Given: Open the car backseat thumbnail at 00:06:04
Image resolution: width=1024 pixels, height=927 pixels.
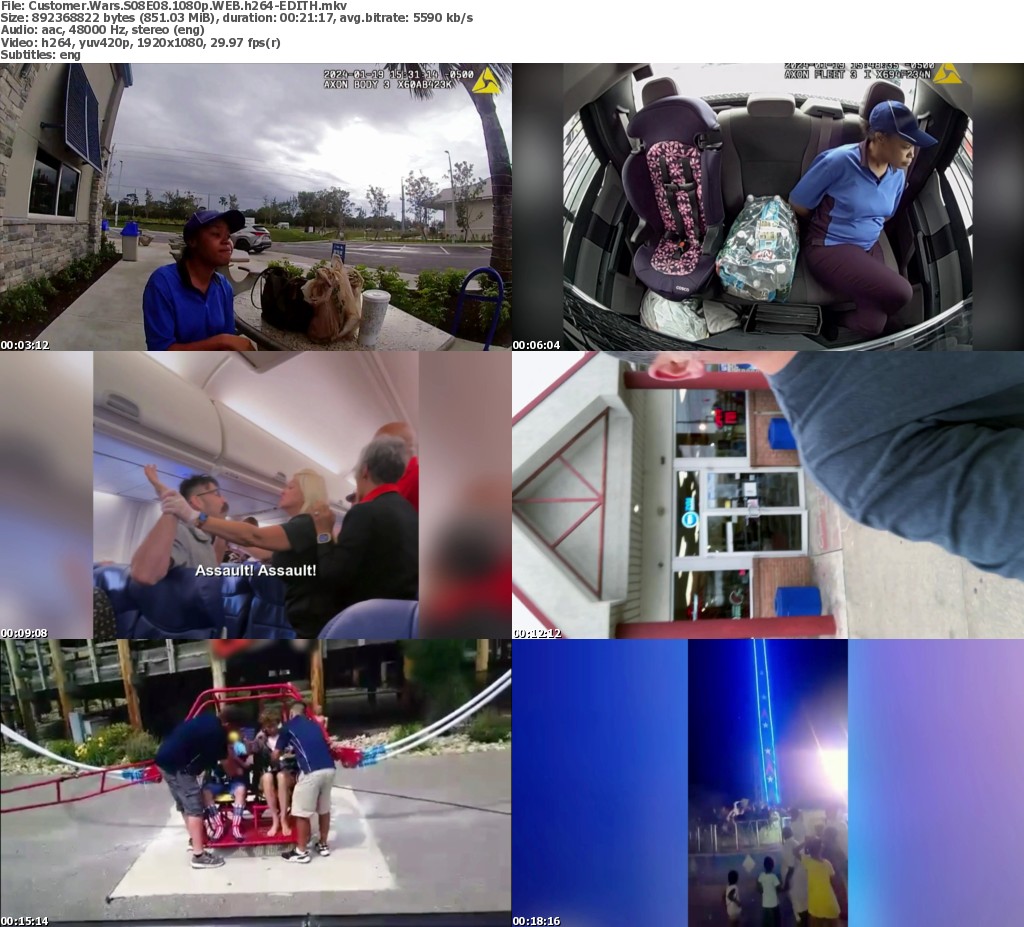Looking at the screenshot, I should [768, 207].
